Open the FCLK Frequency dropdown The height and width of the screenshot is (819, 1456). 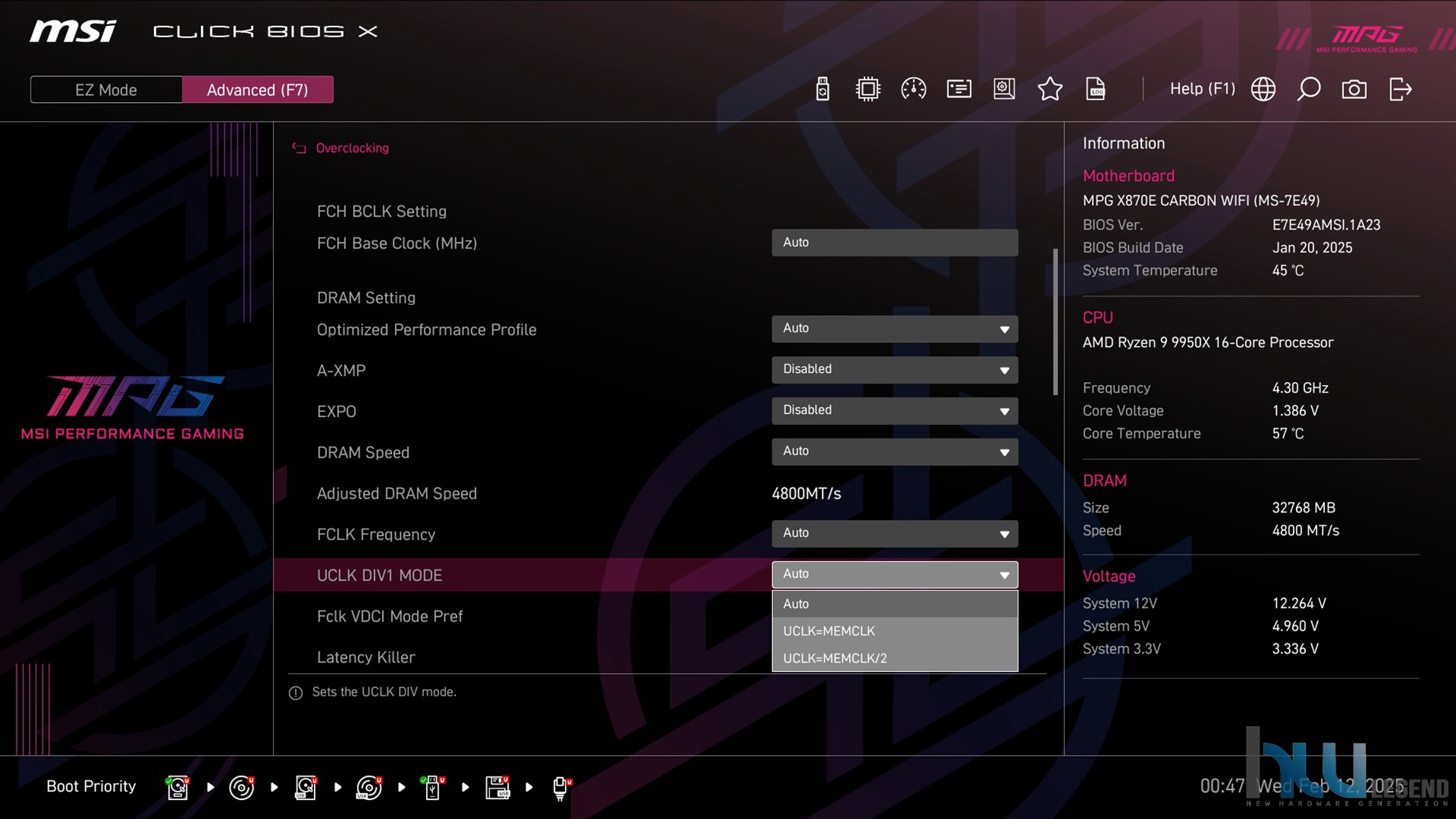(x=894, y=534)
